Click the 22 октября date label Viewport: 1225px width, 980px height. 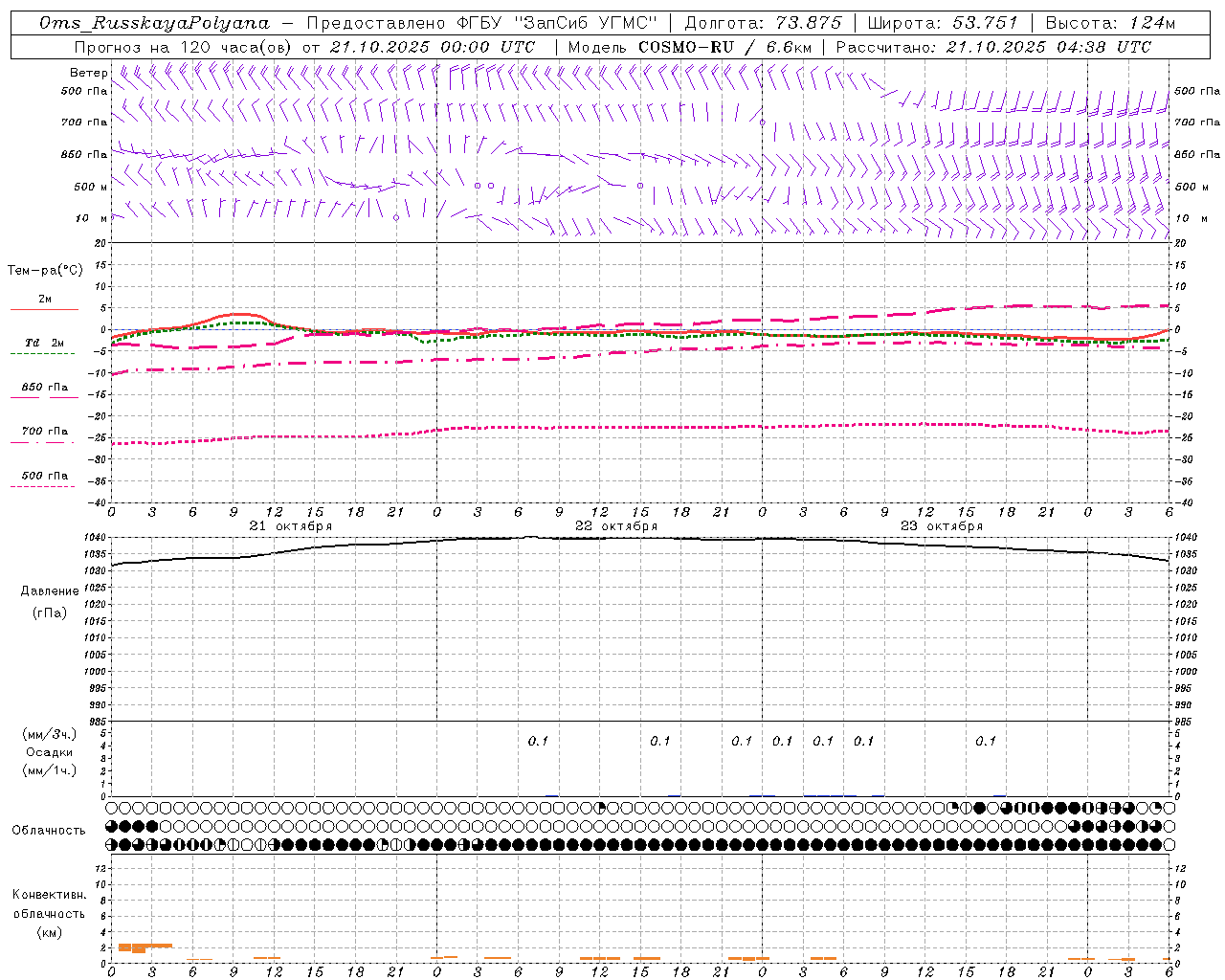click(616, 526)
